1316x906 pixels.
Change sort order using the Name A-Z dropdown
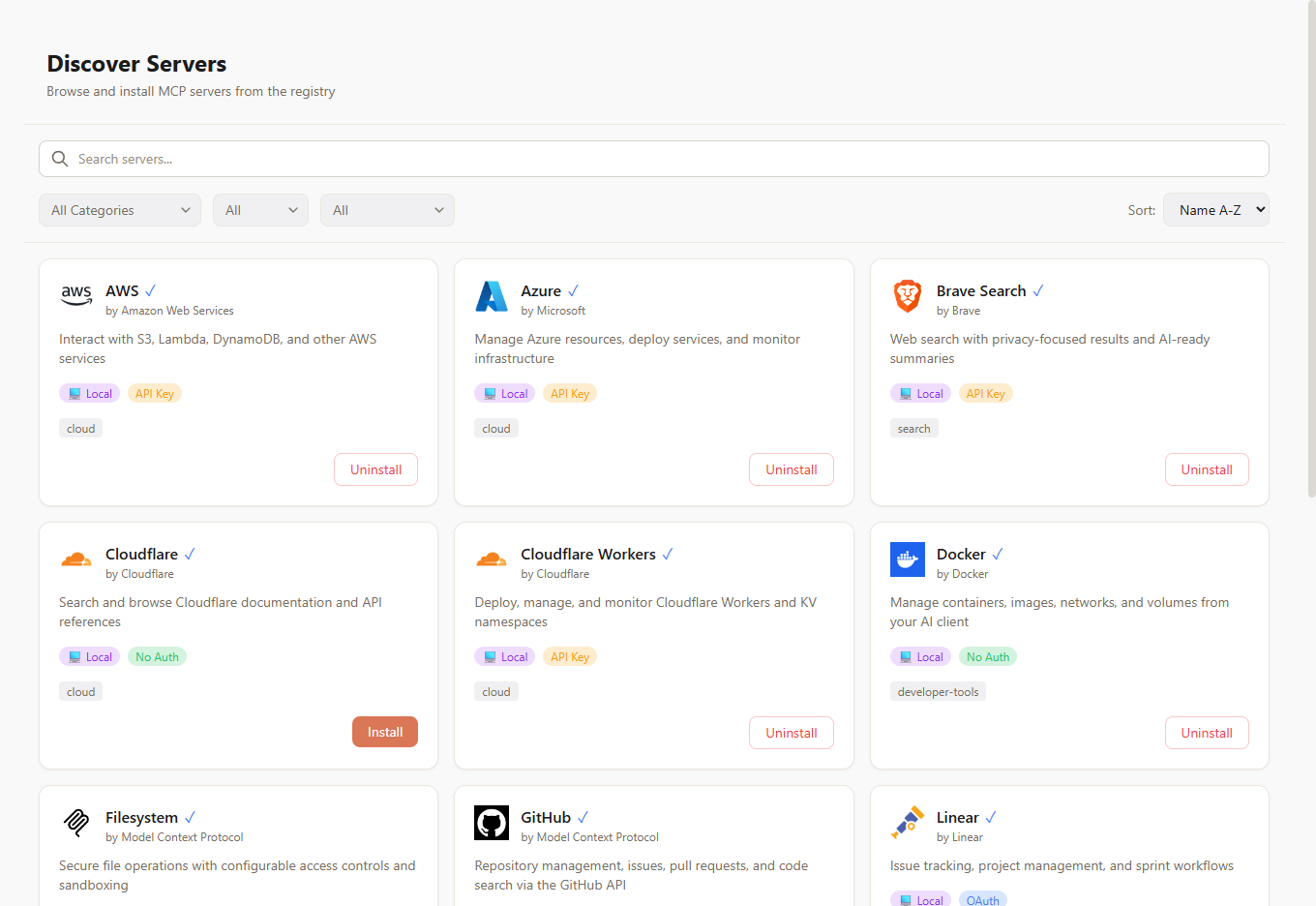tap(1215, 210)
